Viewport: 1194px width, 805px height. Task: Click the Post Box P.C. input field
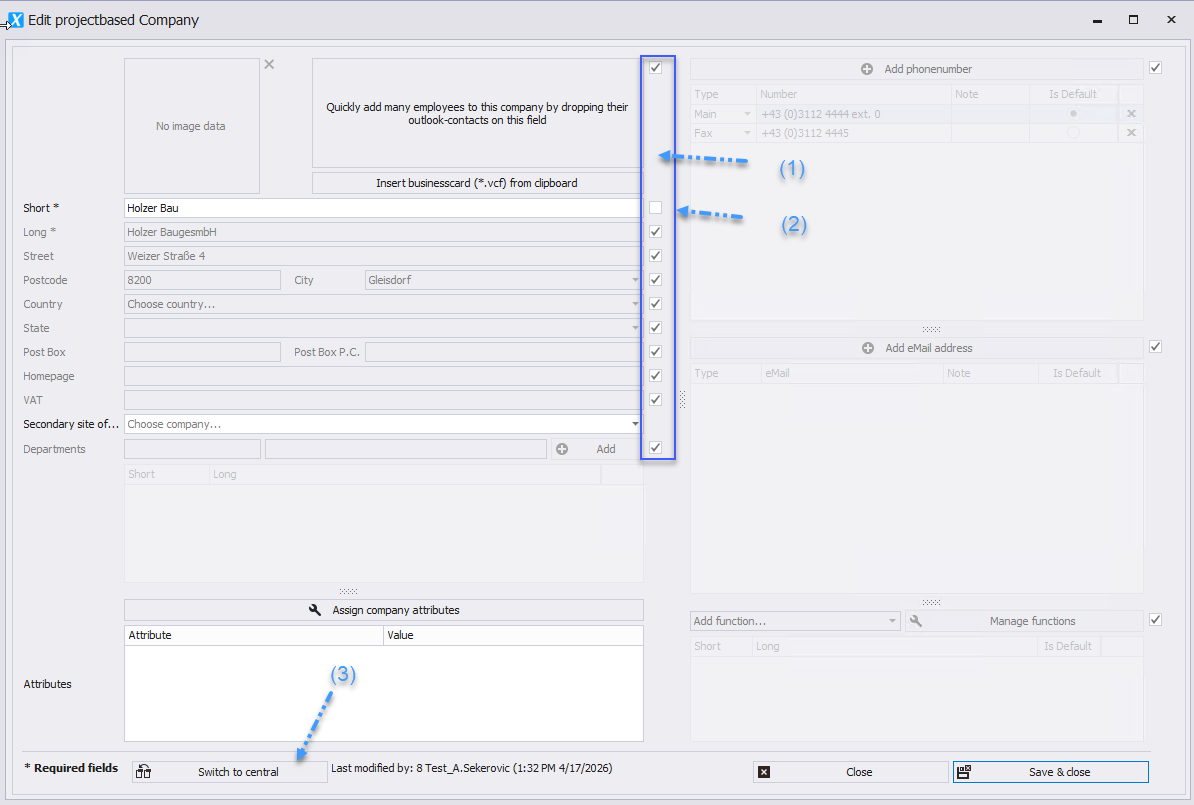(503, 352)
